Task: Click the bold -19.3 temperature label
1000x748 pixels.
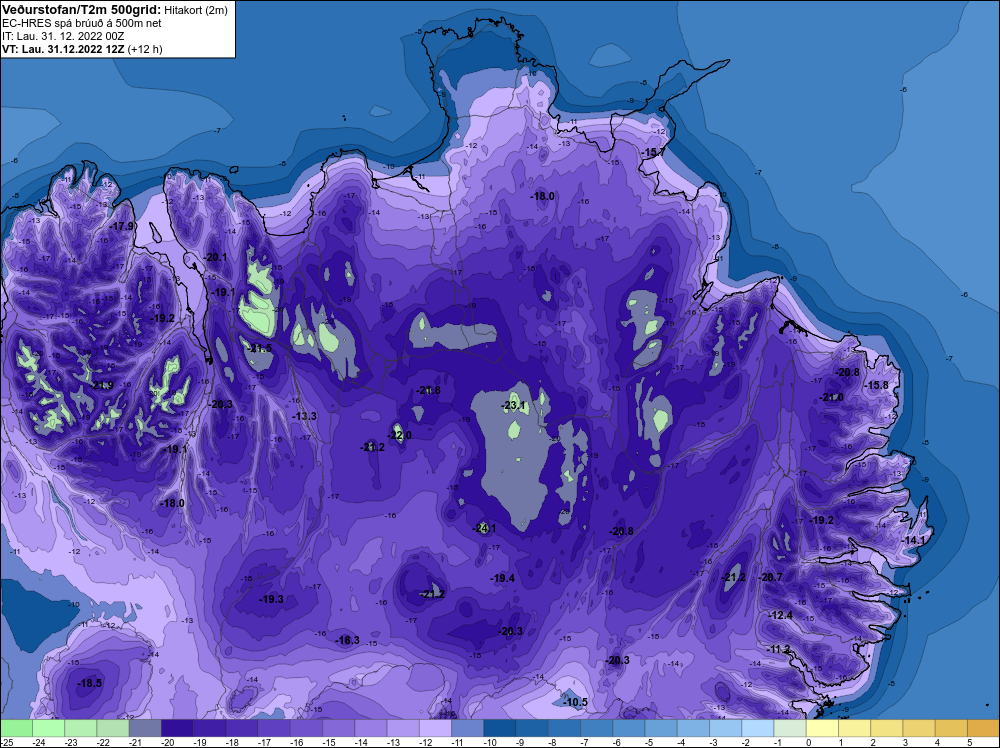Action: [x=272, y=599]
